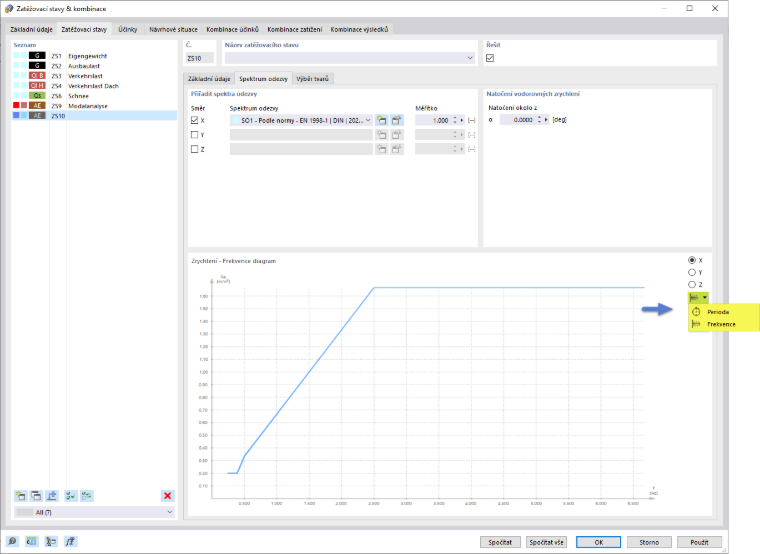
Task: Click the Spočítat vše button
Action: [546, 542]
